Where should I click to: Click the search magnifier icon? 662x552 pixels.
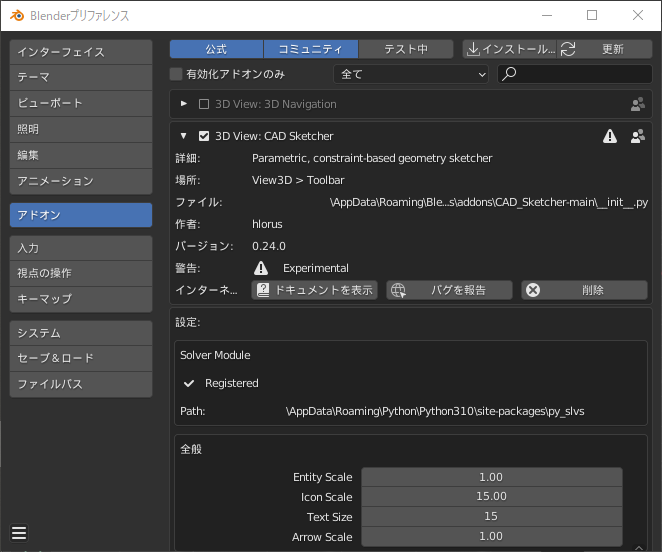click(509, 74)
